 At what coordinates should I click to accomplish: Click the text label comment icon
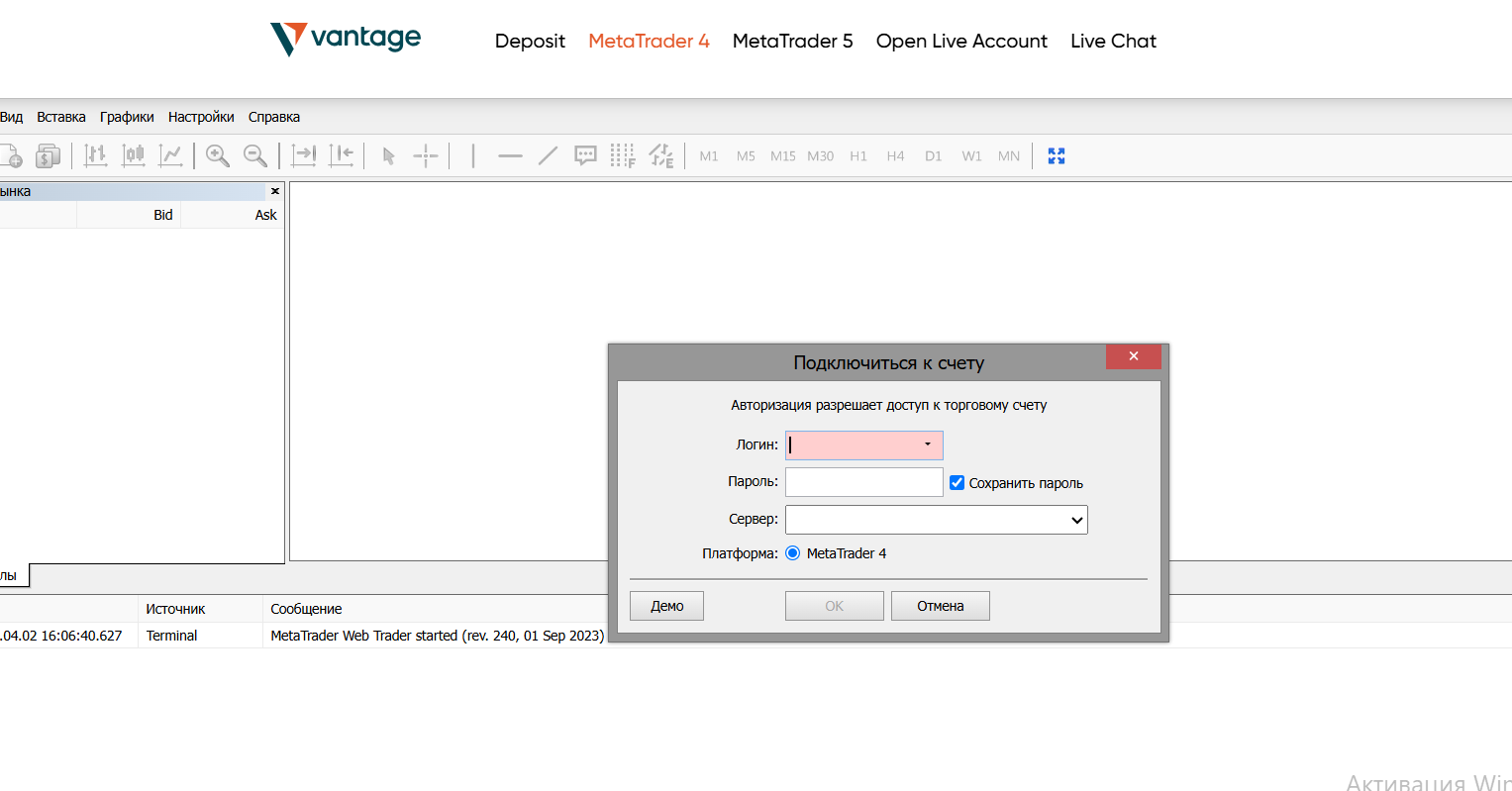click(585, 155)
